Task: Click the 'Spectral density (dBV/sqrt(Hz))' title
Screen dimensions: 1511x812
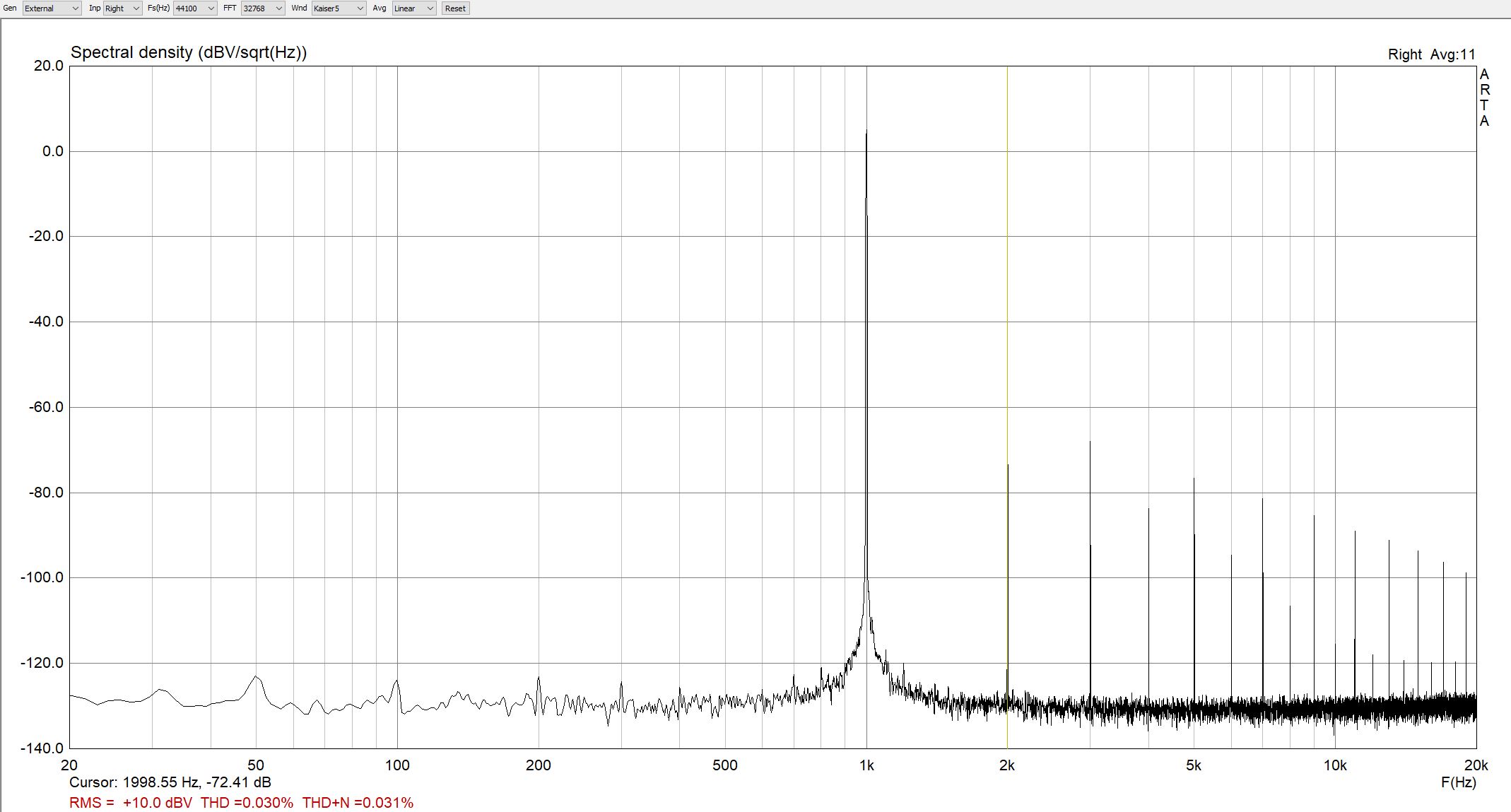Action: [x=189, y=52]
